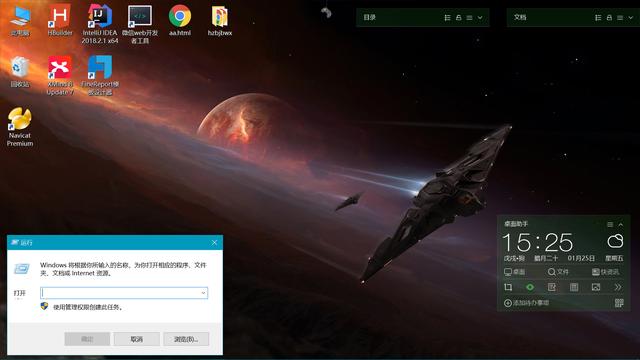This screenshot has width=640, height=360.
Task: Open the 文件 search in desktop assistant
Action: pos(558,272)
